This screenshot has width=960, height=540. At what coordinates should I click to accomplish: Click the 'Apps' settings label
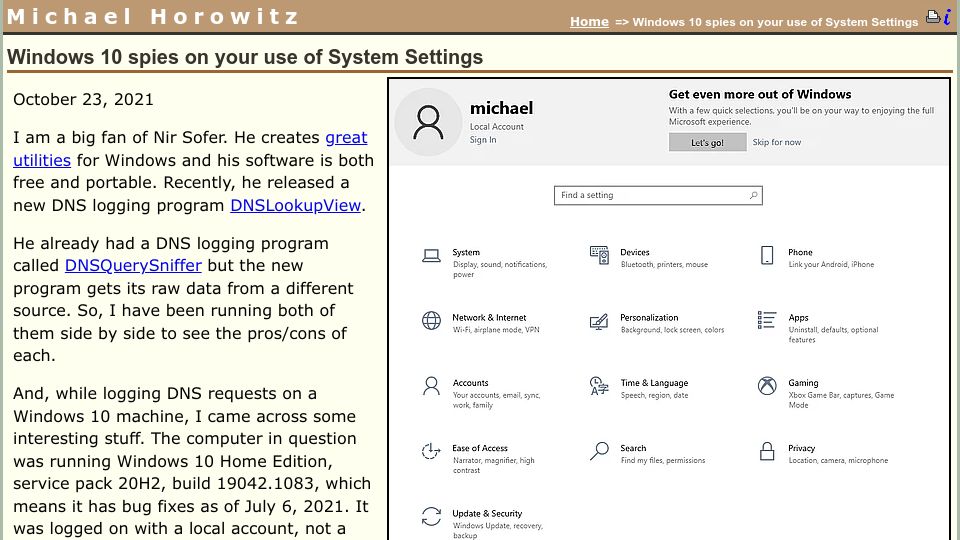click(798, 318)
